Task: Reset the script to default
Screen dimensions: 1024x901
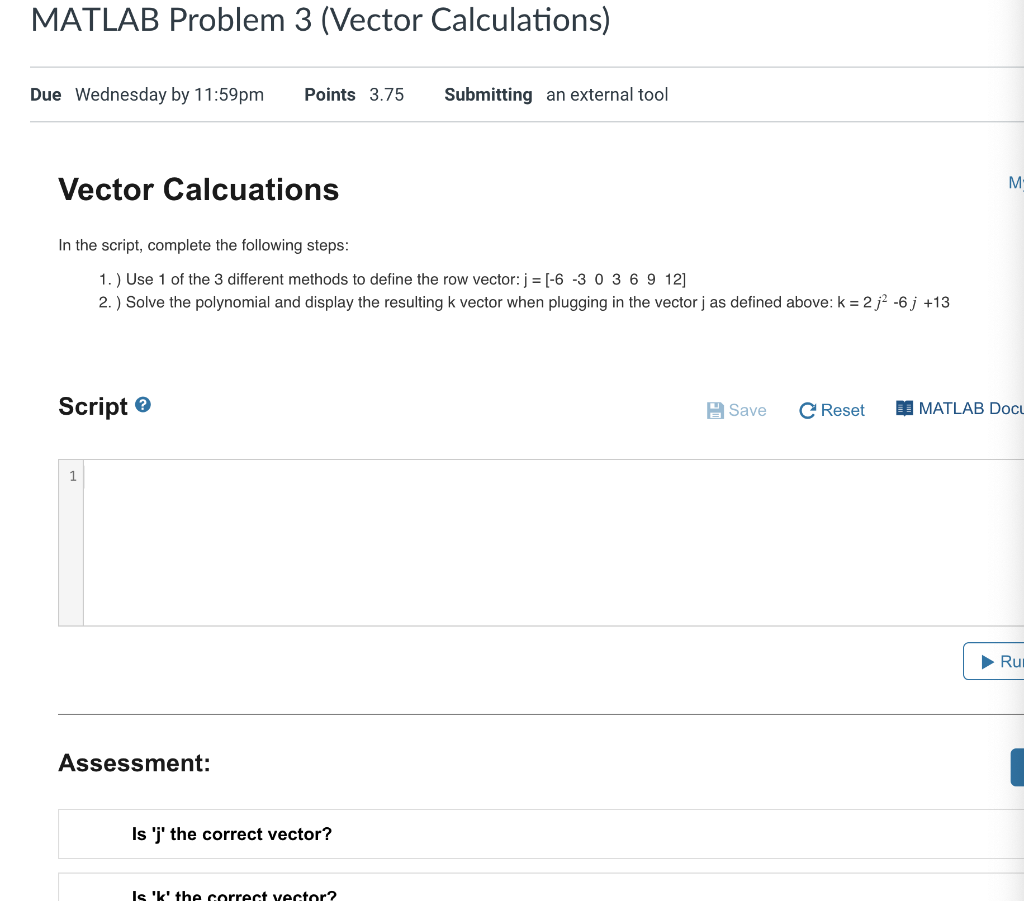Action: coord(831,410)
